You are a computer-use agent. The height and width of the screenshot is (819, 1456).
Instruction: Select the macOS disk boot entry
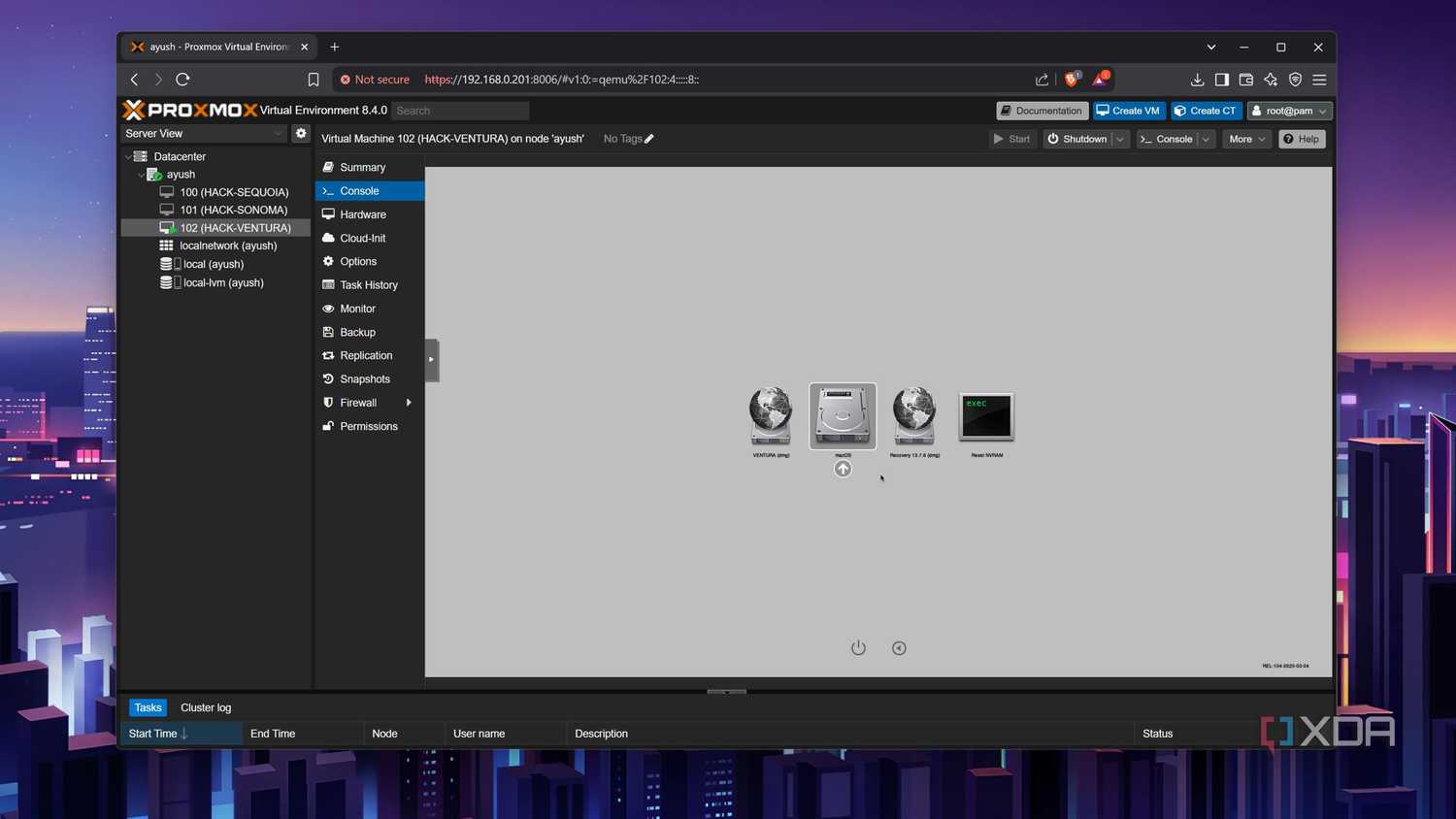tap(843, 416)
